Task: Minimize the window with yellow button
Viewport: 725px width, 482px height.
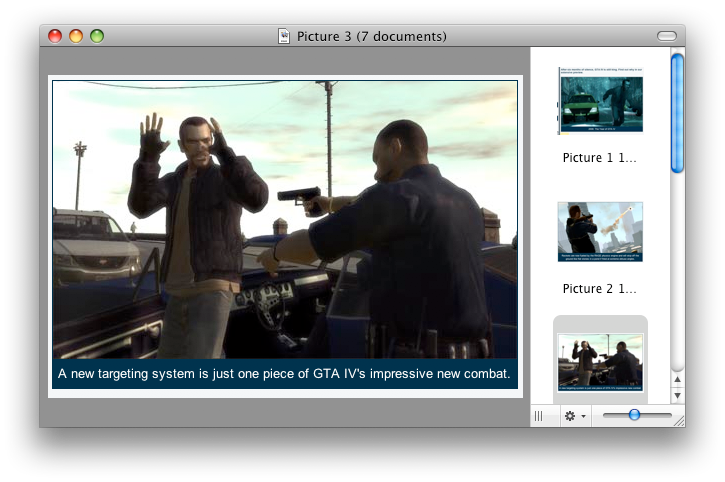Action: tap(76, 36)
